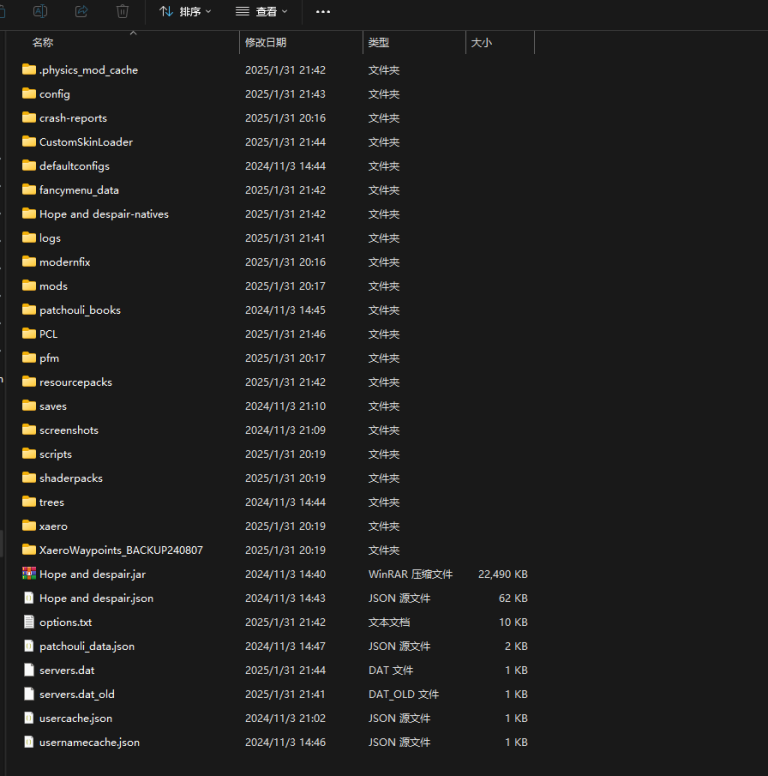768x776 pixels.
Task: Click the 类型 column header
Action: (378, 43)
